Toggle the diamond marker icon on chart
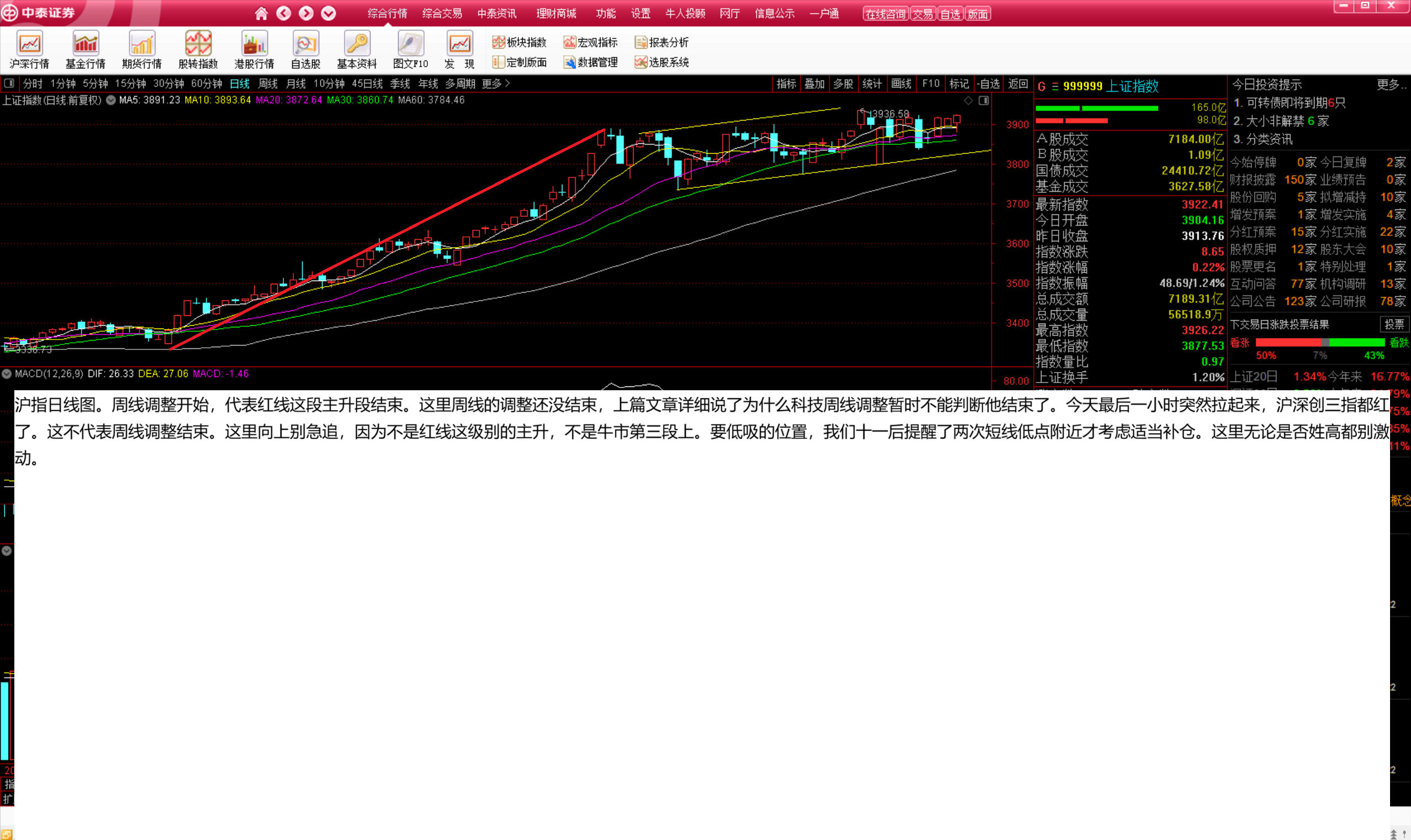The image size is (1411, 840). (969, 100)
